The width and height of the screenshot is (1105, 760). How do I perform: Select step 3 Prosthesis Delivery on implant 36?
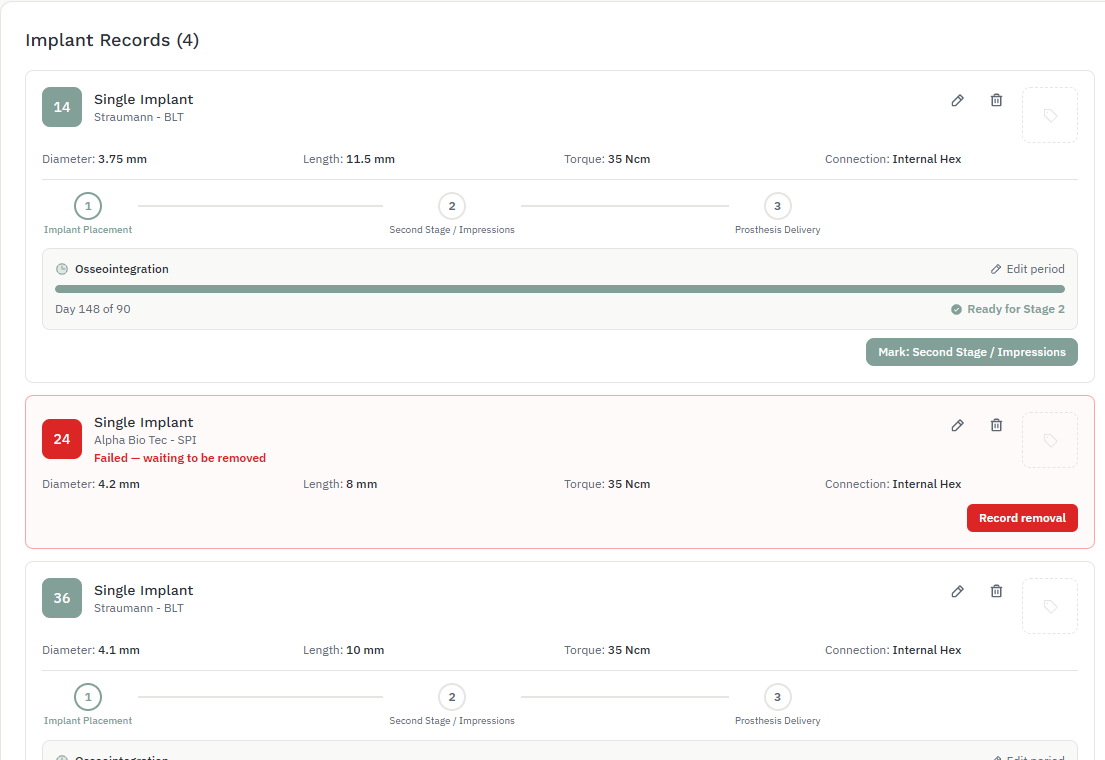(777, 697)
